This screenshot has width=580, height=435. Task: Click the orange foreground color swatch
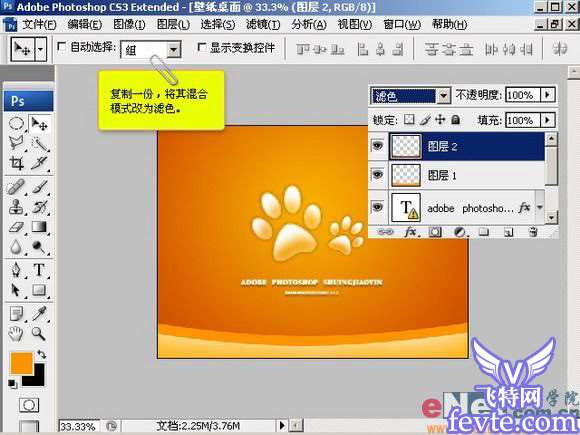click(21, 363)
